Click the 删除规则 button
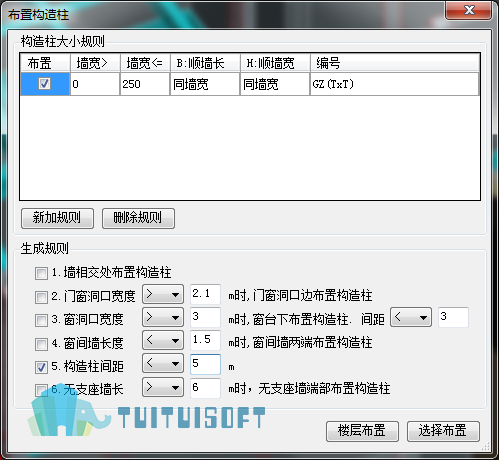Viewport: 499px width, 460px height. 138,218
